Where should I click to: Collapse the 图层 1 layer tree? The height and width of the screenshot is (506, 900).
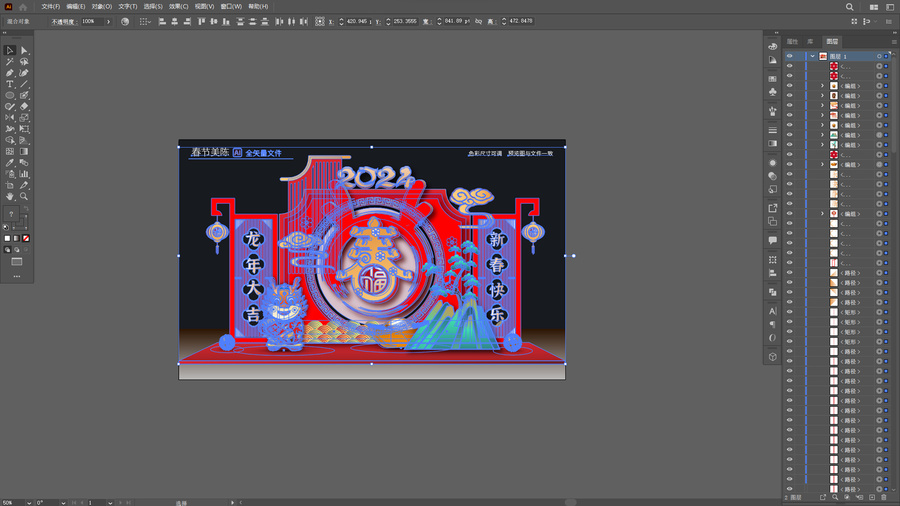812,56
